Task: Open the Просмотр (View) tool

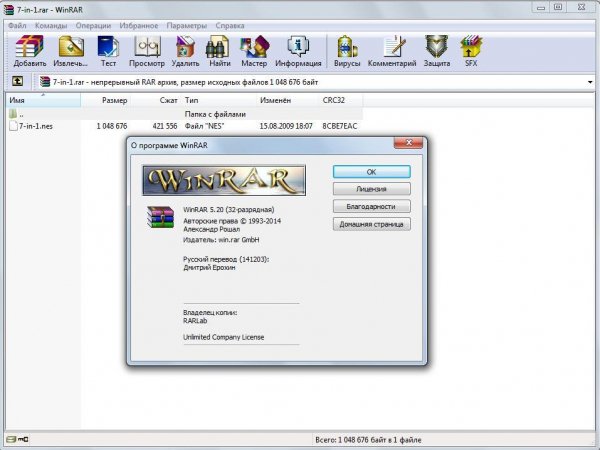Action: [147, 51]
